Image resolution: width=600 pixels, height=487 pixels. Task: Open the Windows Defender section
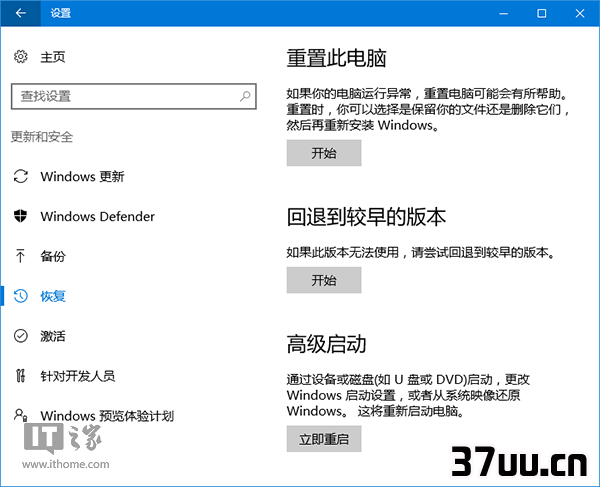98,217
